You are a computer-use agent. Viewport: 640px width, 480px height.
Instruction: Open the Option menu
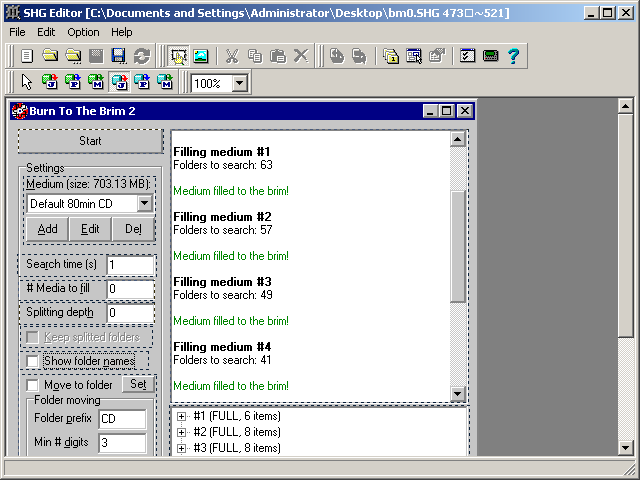click(x=83, y=32)
